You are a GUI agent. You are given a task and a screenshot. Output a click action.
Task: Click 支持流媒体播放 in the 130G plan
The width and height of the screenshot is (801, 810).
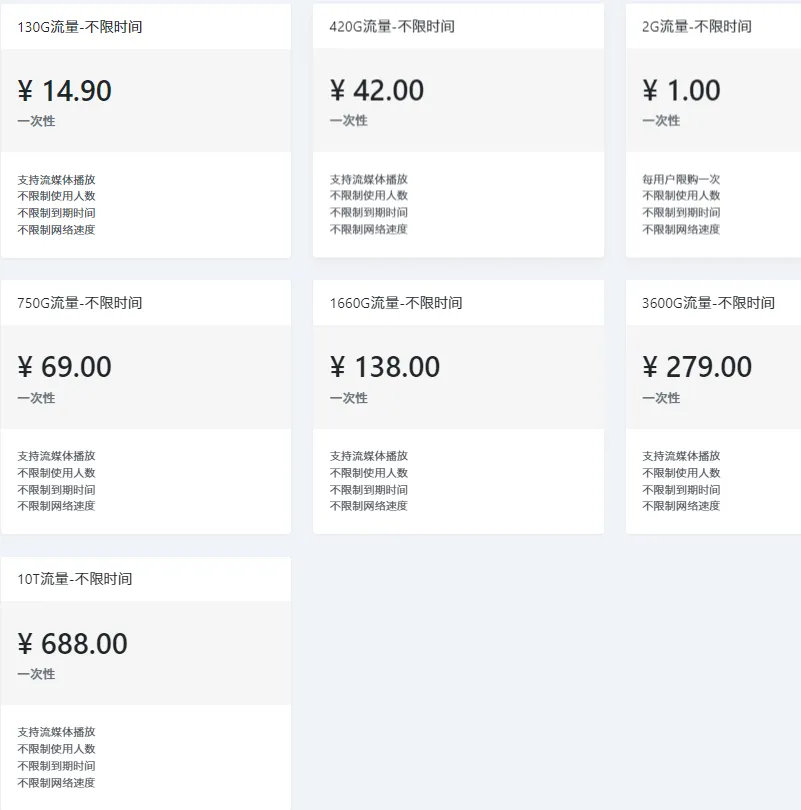click(x=56, y=180)
